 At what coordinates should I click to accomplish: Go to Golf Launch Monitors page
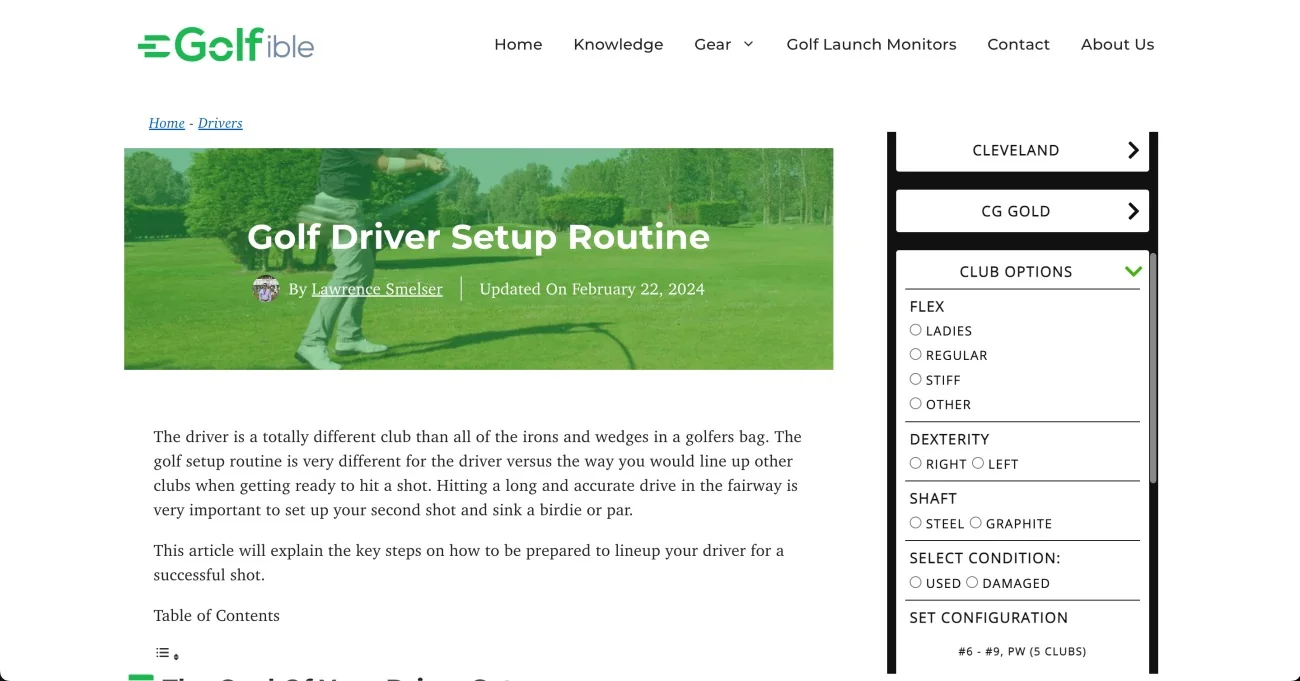click(x=871, y=44)
